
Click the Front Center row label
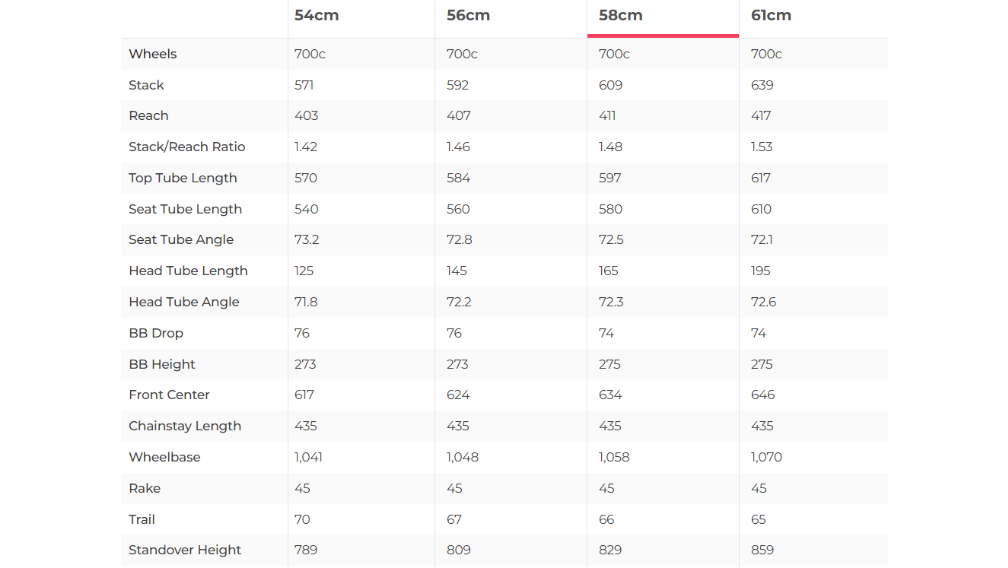pyautogui.click(x=169, y=395)
